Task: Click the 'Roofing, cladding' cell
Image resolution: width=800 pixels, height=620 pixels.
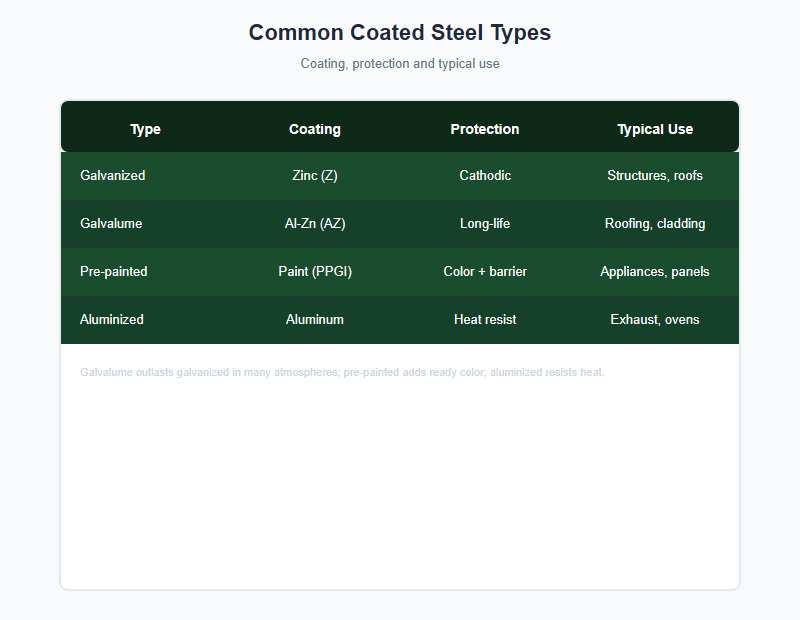Action: [x=655, y=224]
